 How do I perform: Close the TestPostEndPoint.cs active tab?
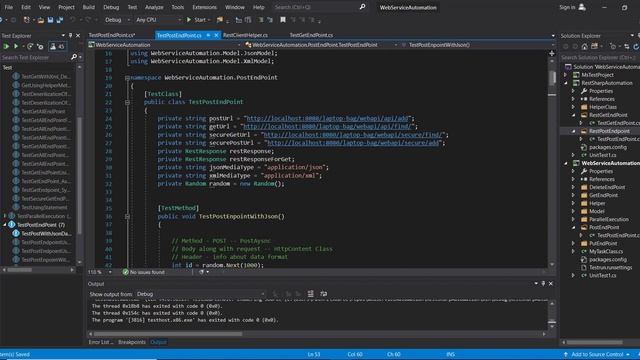(x=216, y=36)
